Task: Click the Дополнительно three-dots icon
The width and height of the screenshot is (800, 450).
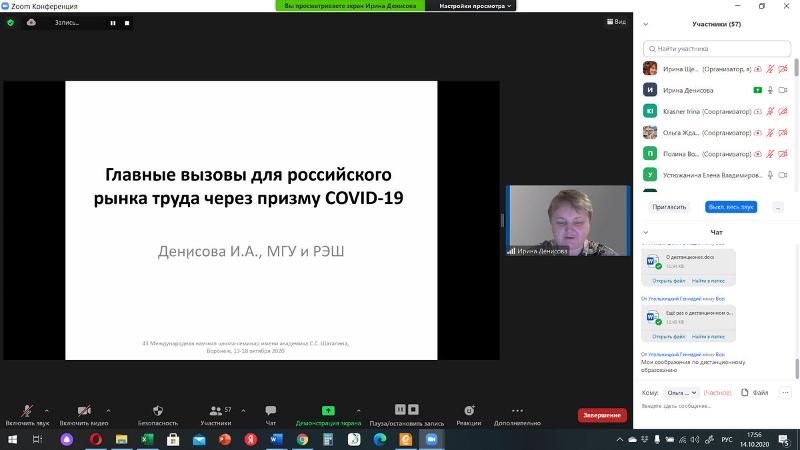Action: coord(517,410)
